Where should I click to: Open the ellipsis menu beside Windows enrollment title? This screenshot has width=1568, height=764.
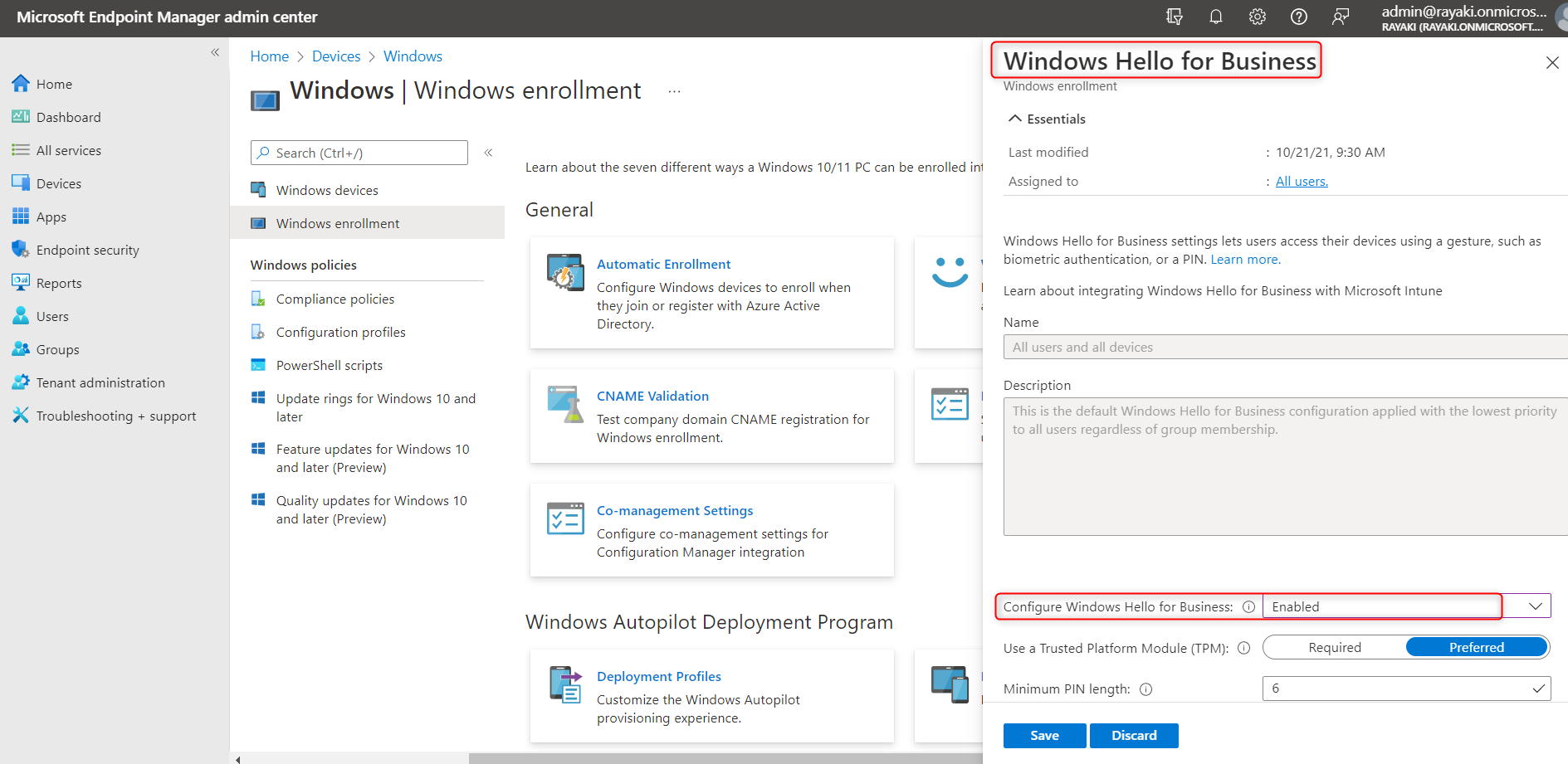[674, 91]
